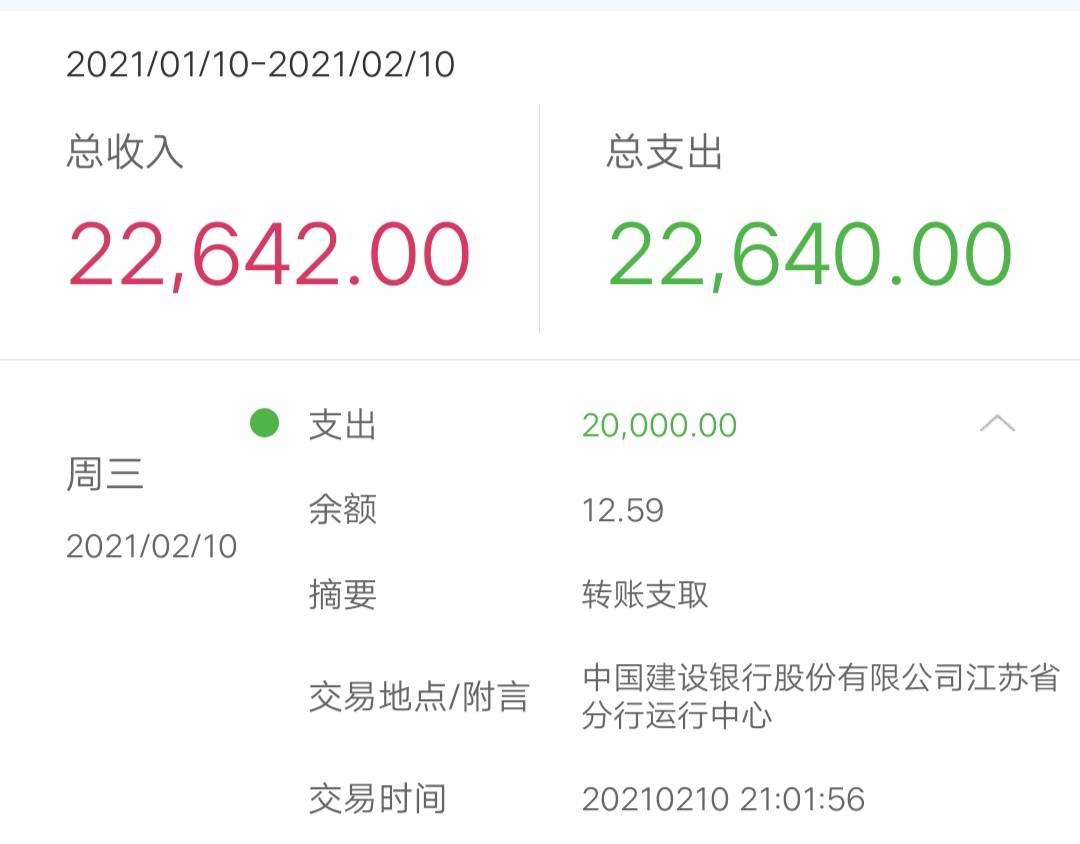The image size is (1080, 844).
Task: Click the 支出 expense amount 20,000.00
Action: pos(658,424)
